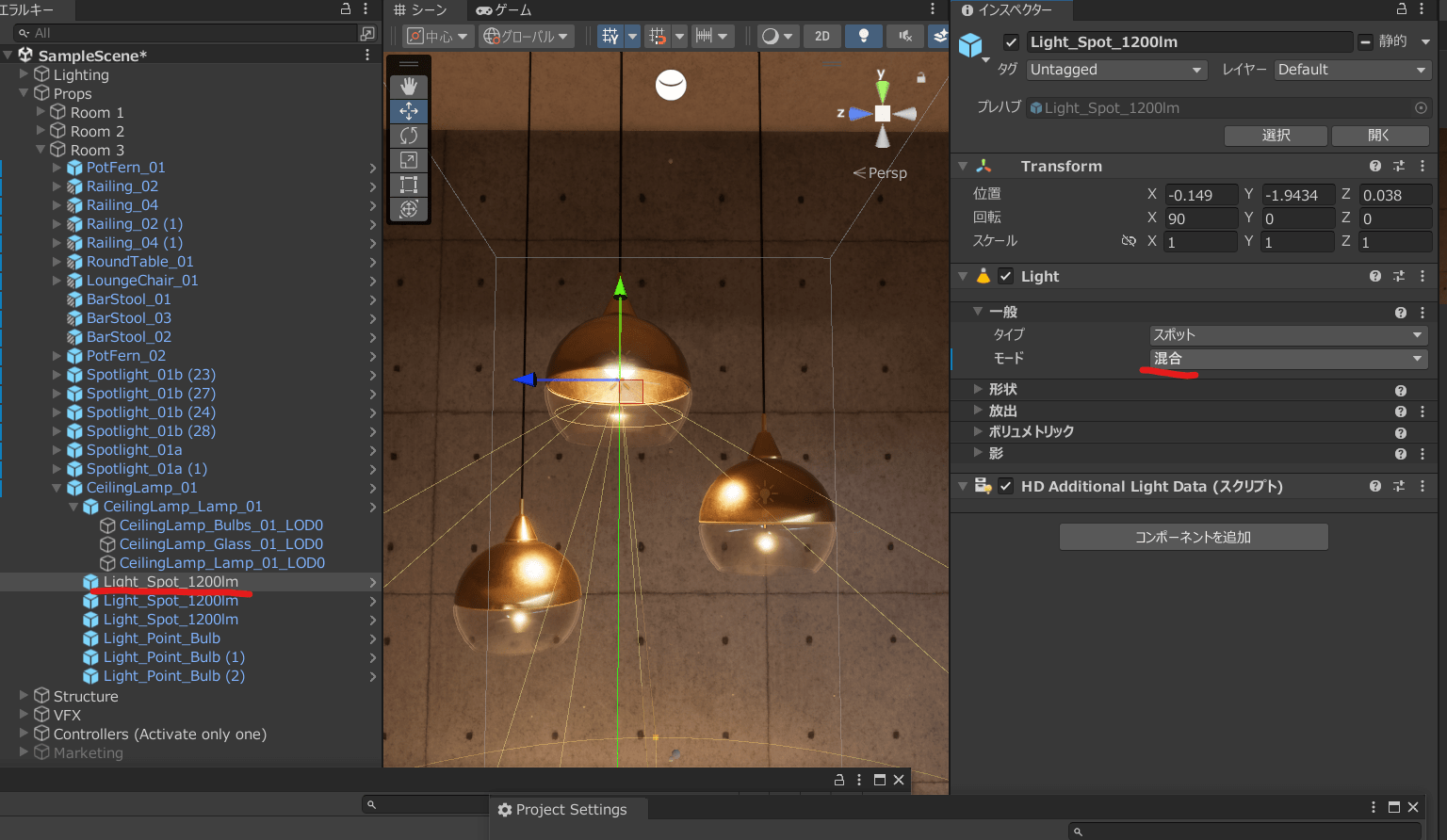The width and height of the screenshot is (1447, 840).
Task: Open Light component help icon
Action: (1374, 276)
